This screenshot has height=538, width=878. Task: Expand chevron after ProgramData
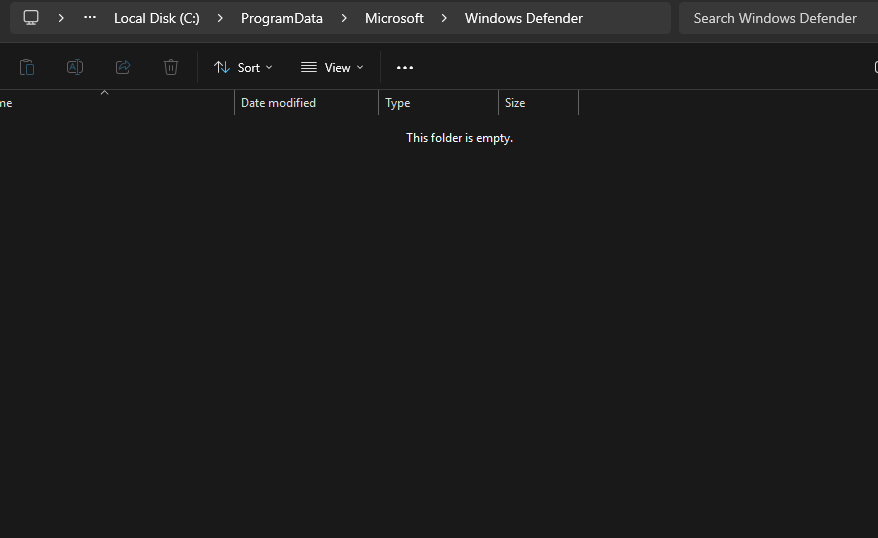point(344,18)
